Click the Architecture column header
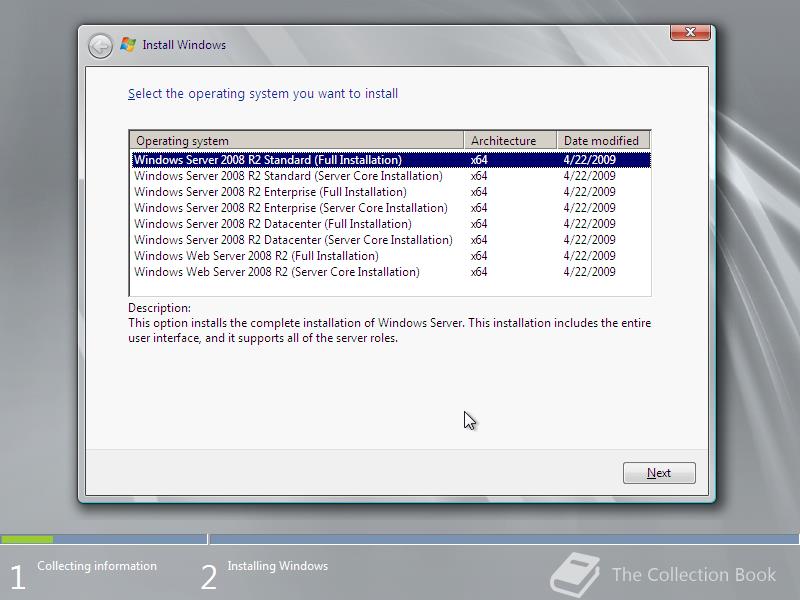The image size is (800, 600). [x=510, y=140]
